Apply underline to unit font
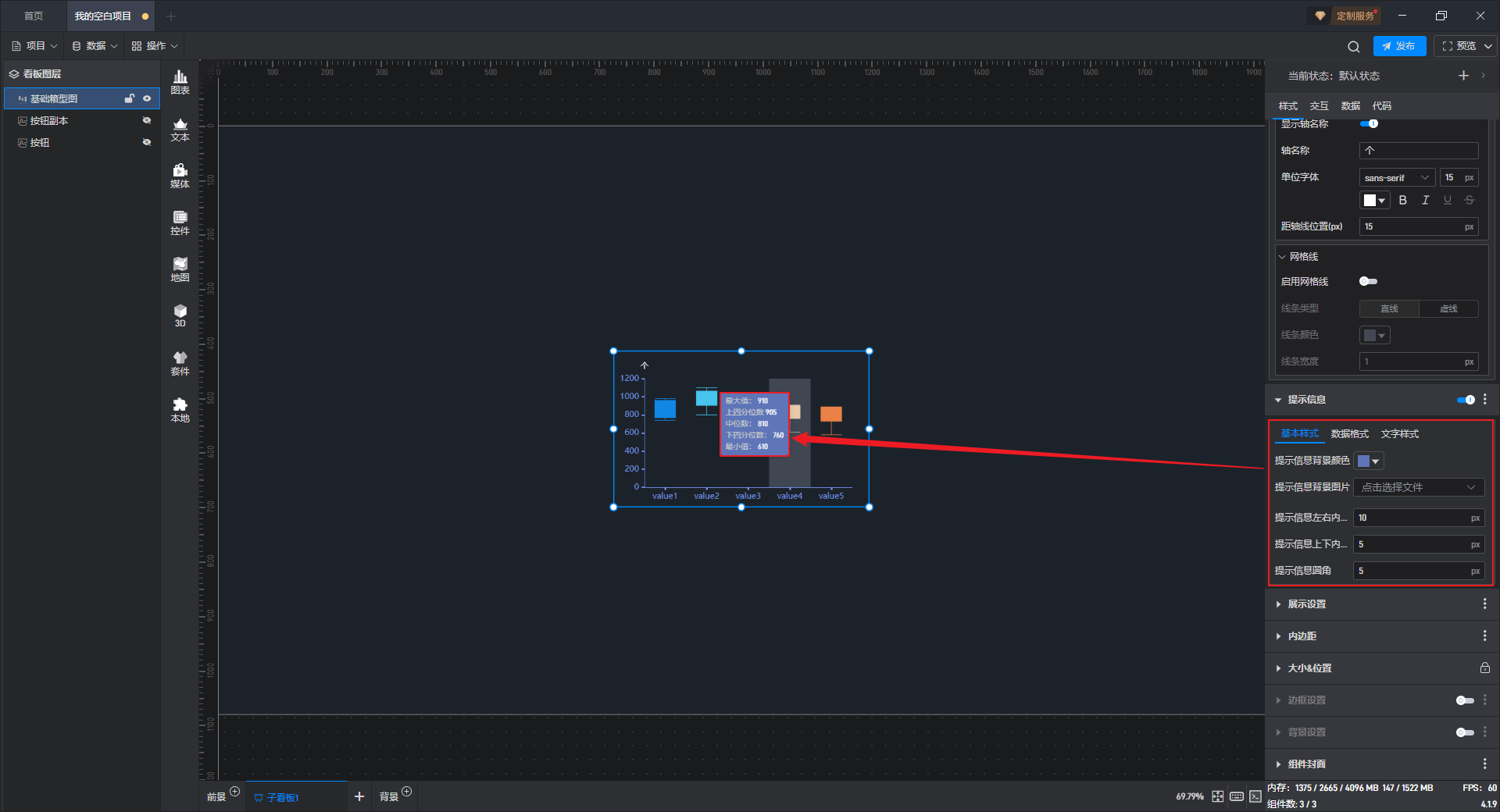This screenshot has width=1500, height=812. pyautogui.click(x=1448, y=201)
